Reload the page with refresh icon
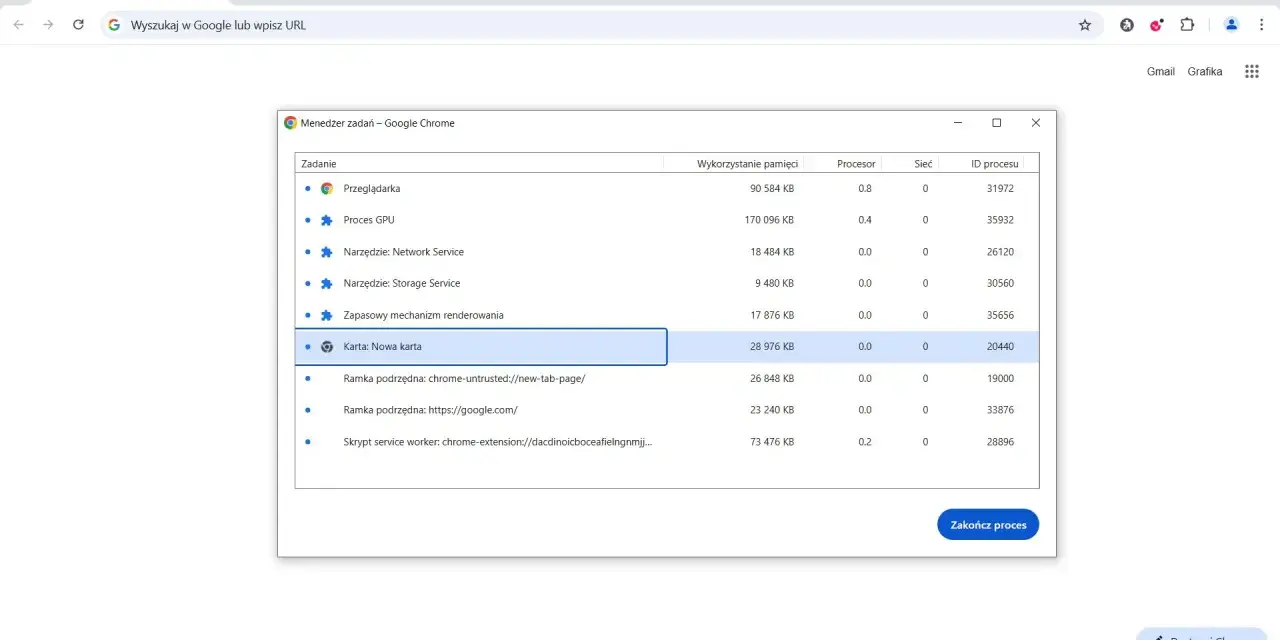The height and width of the screenshot is (640, 1280). [x=78, y=25]
